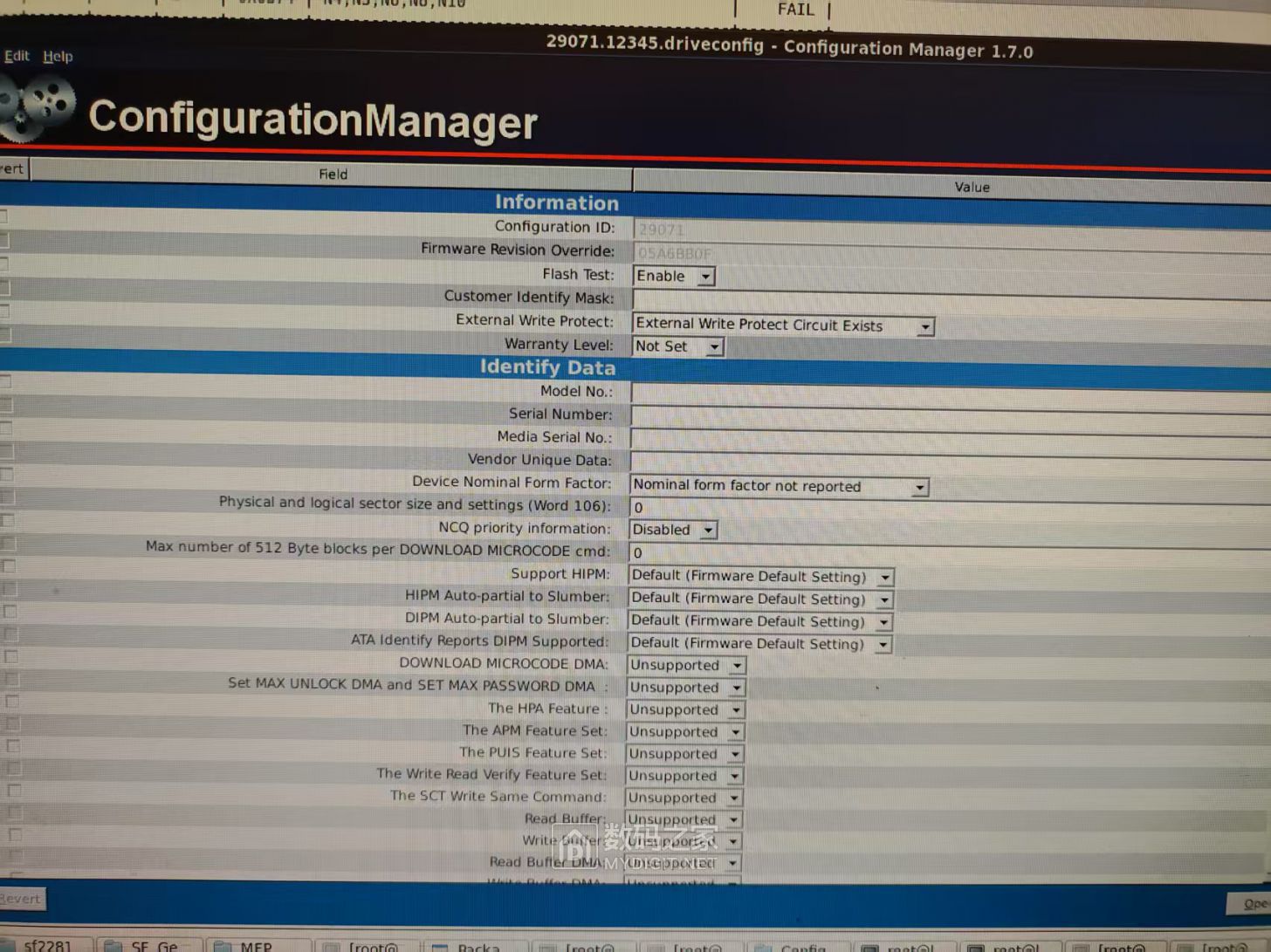Click the Configuration ID label
The image size is (1271, 952).
554,226
